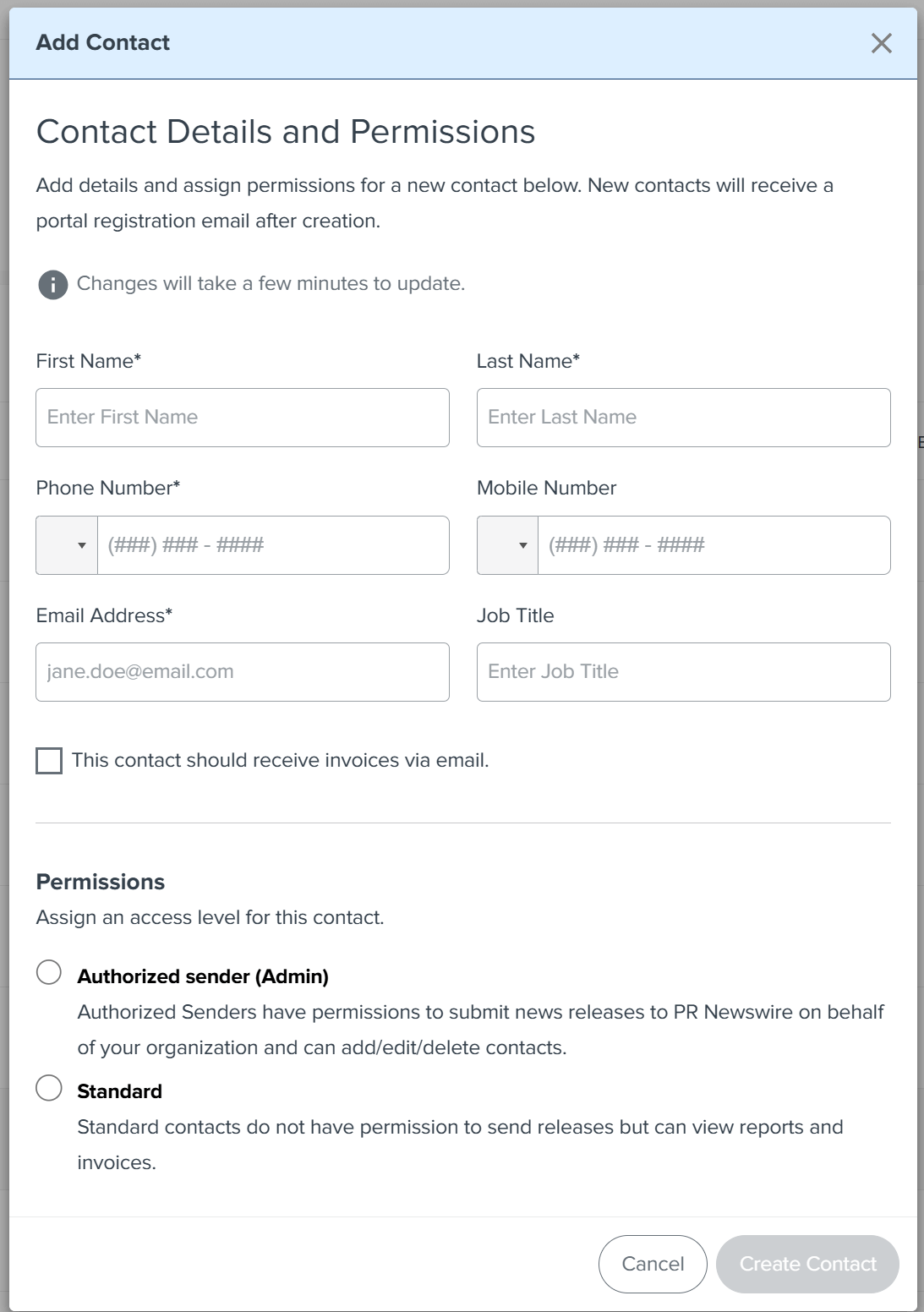Screen dimensions: 924x1312
Task: Click the info icon beside update notice
Action: 52,285
